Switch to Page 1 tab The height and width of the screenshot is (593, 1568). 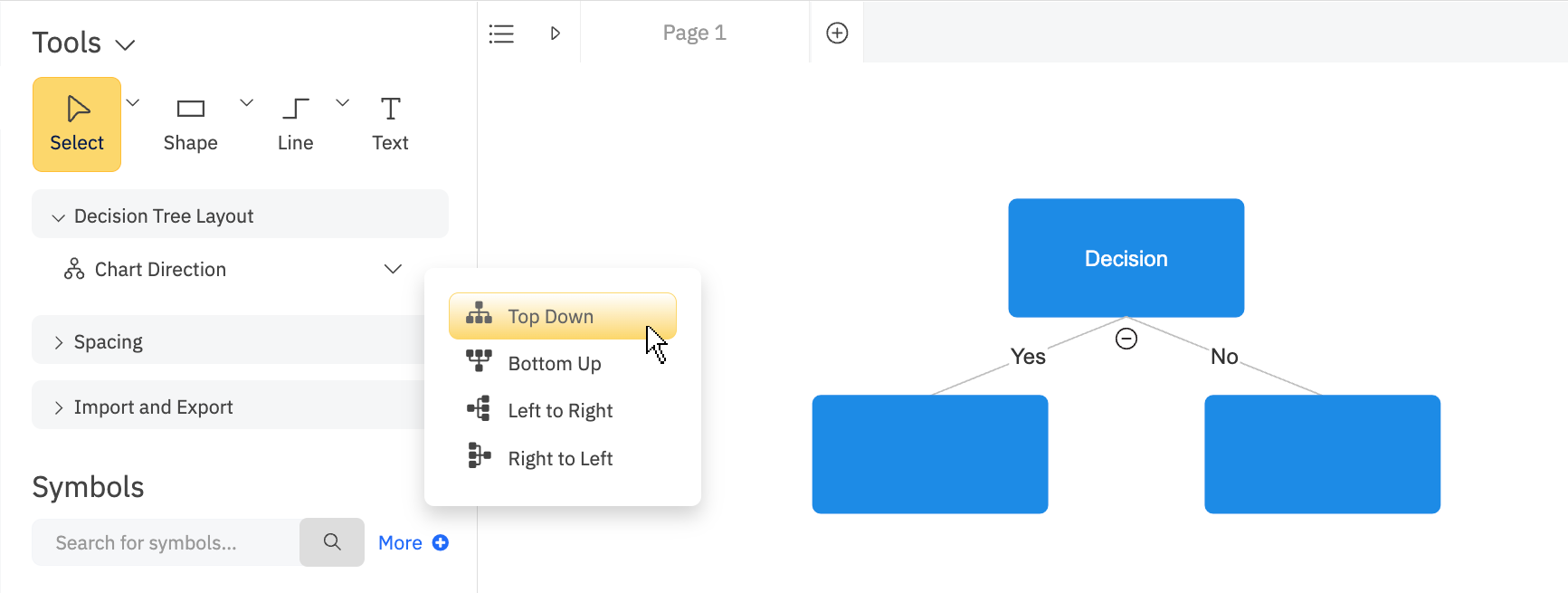click(x=694, y=33)
